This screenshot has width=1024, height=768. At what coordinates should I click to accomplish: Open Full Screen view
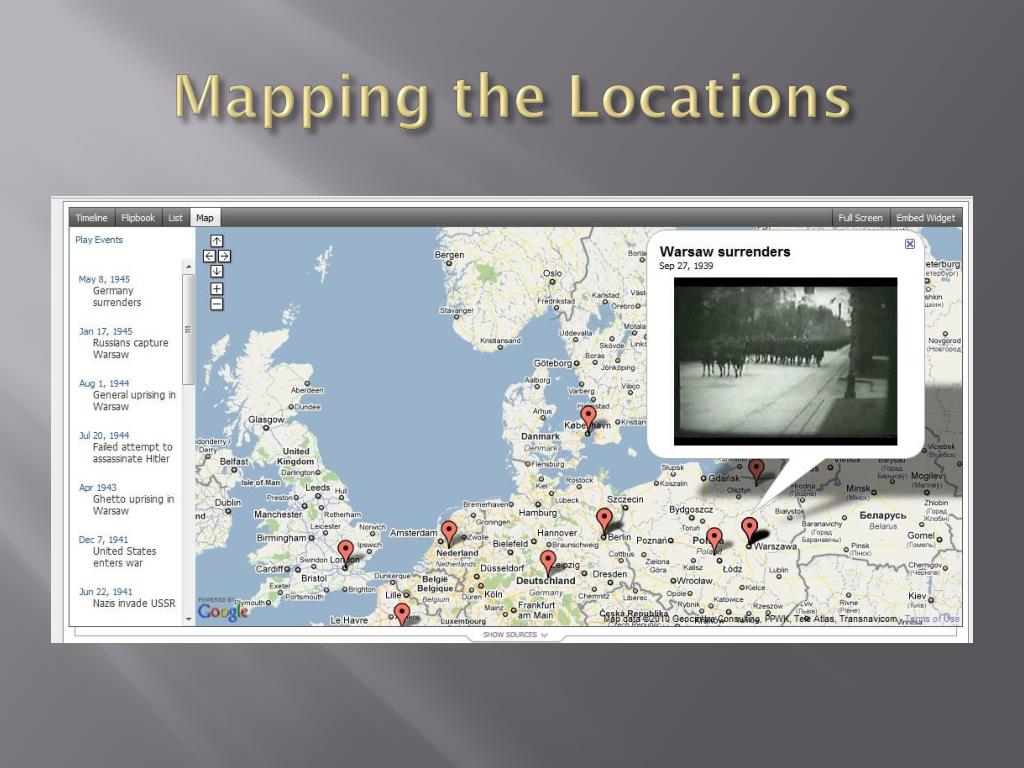click(x=860, y=218)
